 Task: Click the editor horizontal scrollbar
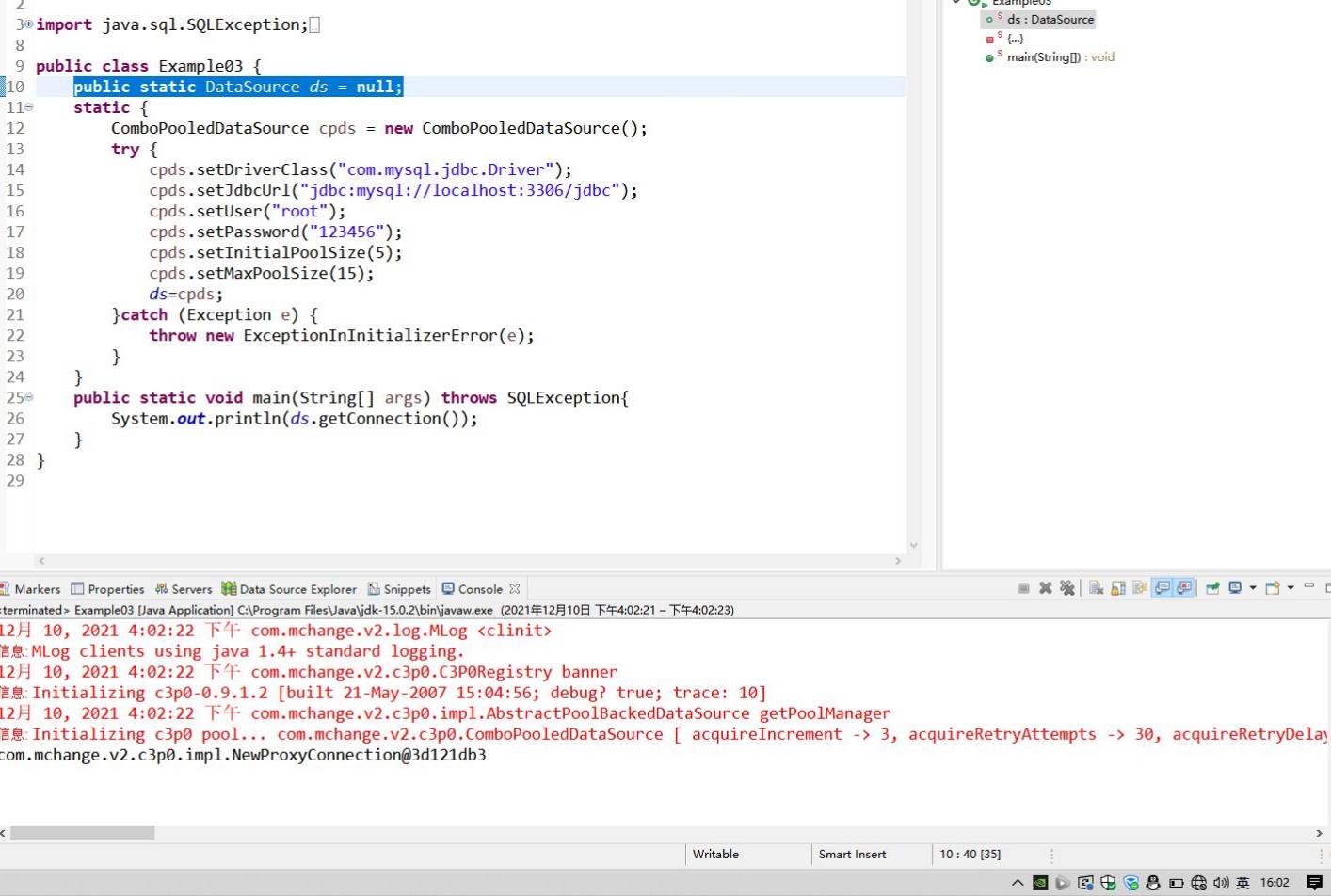(x=469, y=561)
